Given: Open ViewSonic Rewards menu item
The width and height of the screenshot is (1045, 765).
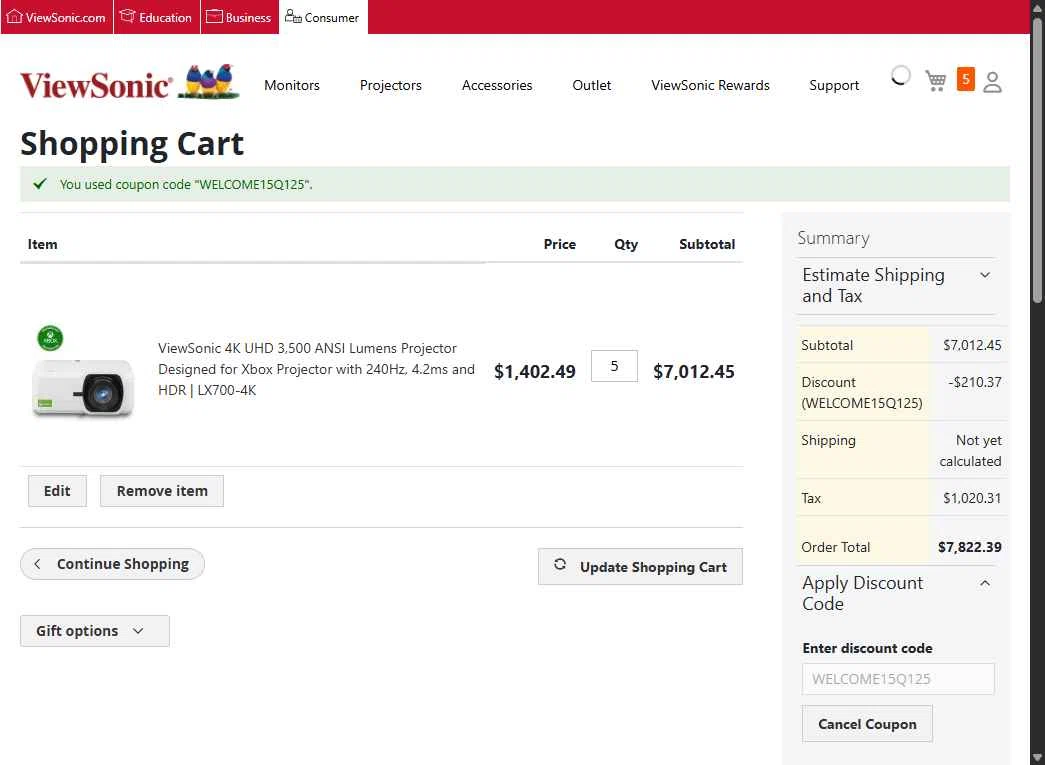Looking at the screenshot, I should tap(710, 85).
